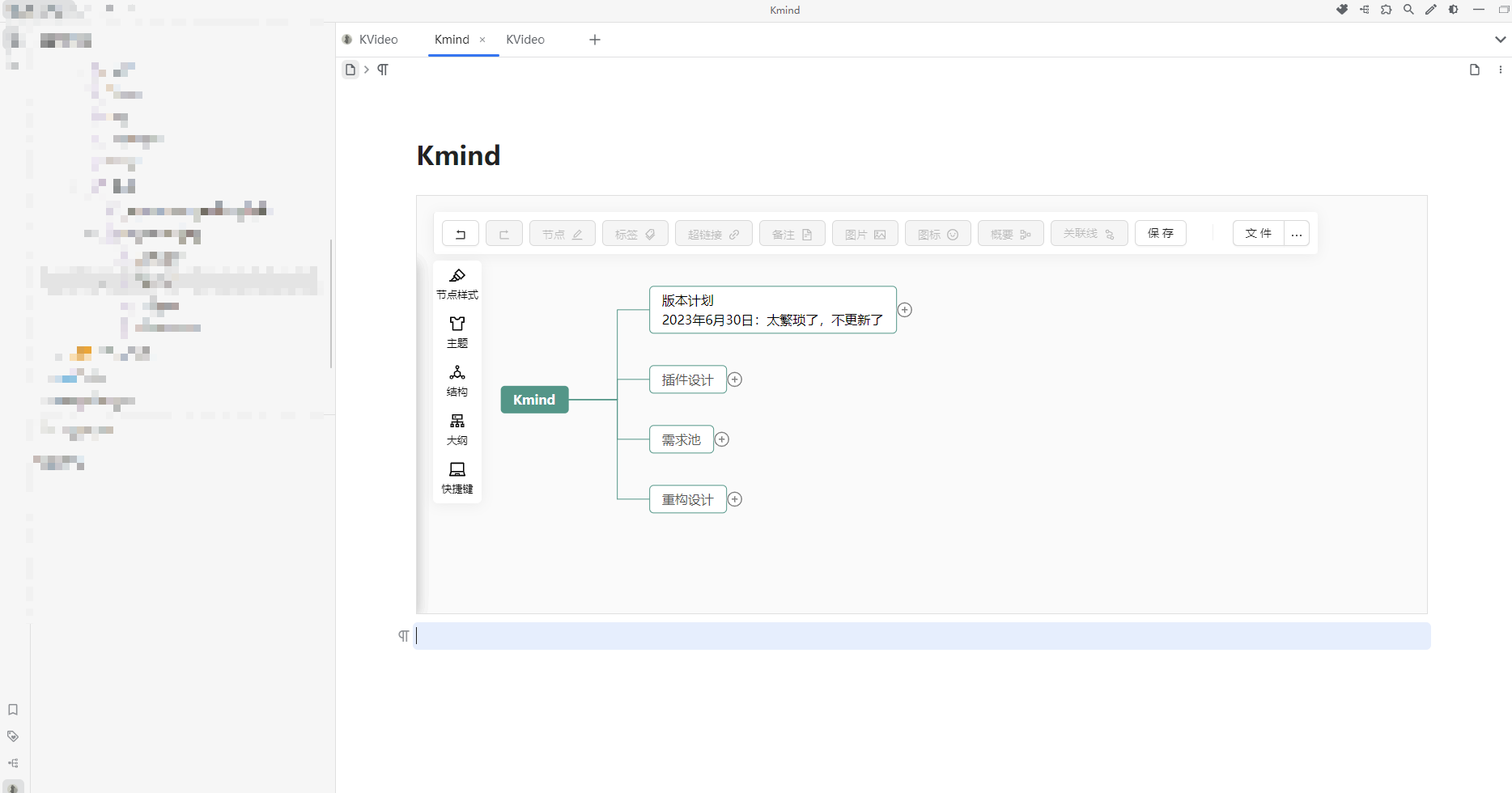Click the redo arrow button
1512x793 pixels.
coord(504,234)
